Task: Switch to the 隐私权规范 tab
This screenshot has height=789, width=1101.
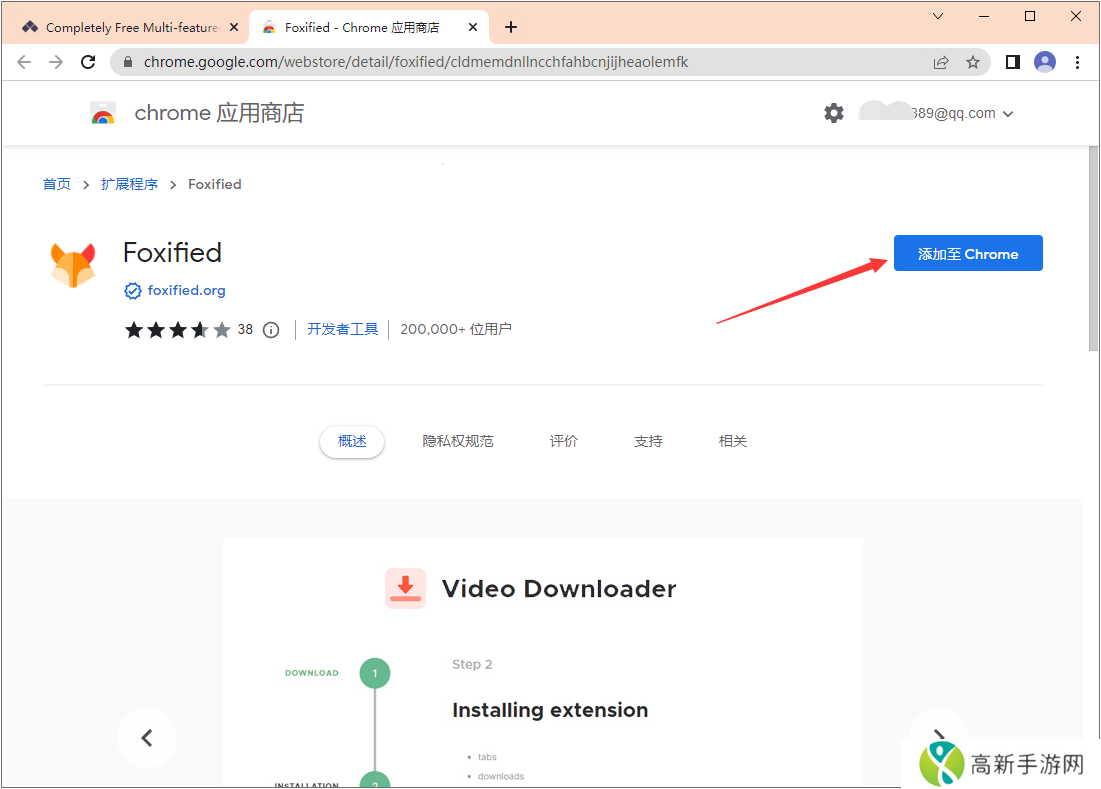Action: coord(458,440)
